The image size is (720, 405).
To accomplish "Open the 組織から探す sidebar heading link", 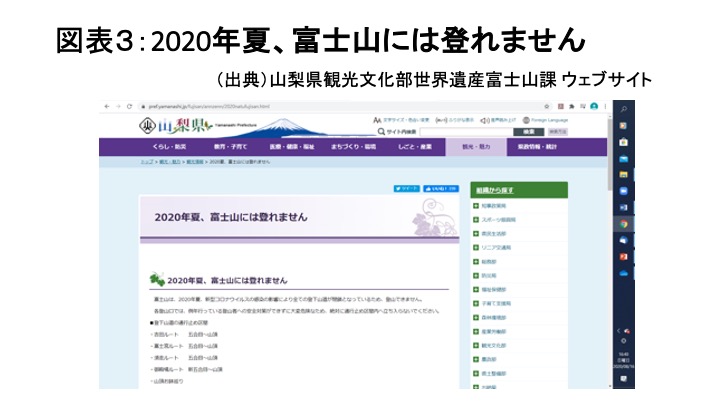I will 495,190.
